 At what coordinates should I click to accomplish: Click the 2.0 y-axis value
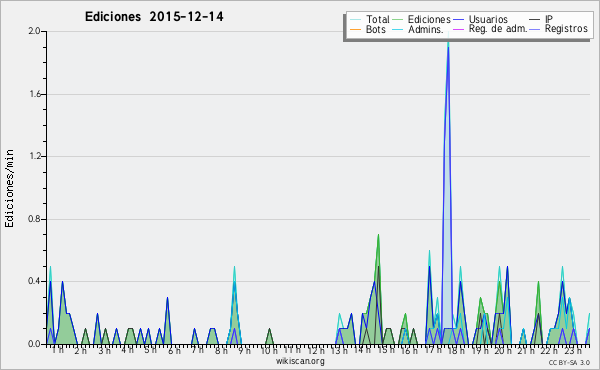pos(34,31)
